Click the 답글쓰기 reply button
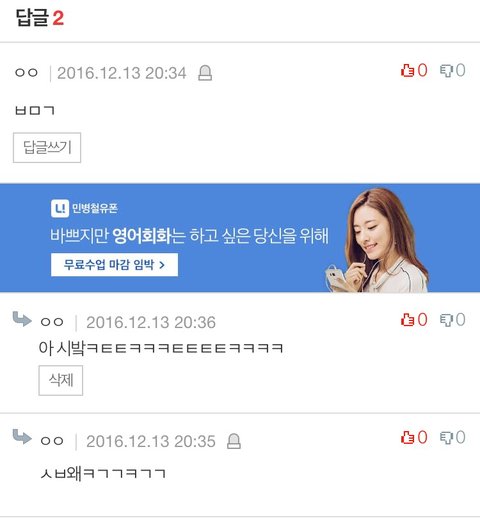480x518 pixels. tap(47, 148)
